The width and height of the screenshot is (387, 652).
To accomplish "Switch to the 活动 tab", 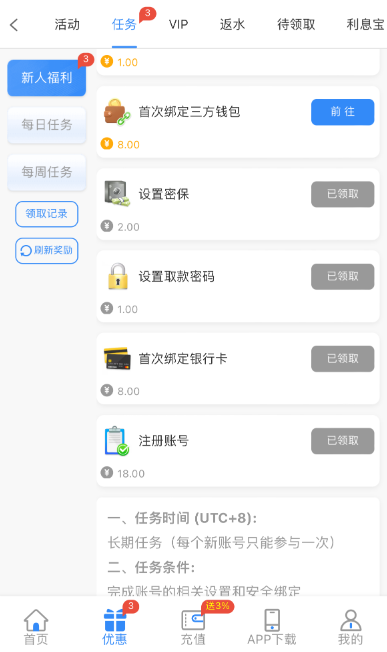I will [67, 25].
